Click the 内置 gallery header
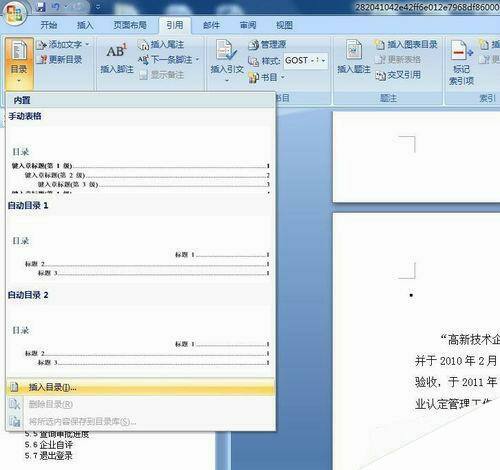The image size is (500, 470). click(140, 100)
